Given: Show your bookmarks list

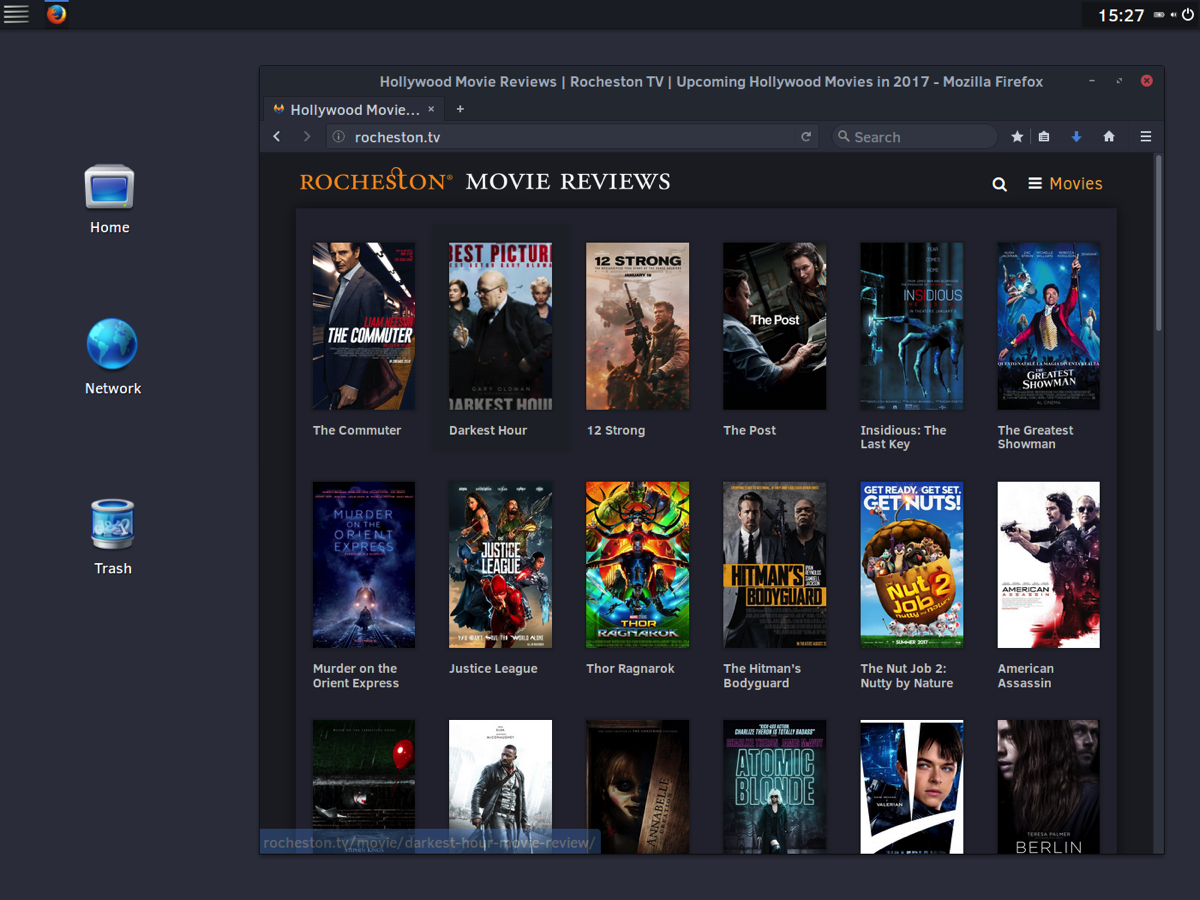Looking at the screenshot, I should tap(1044, 137).
